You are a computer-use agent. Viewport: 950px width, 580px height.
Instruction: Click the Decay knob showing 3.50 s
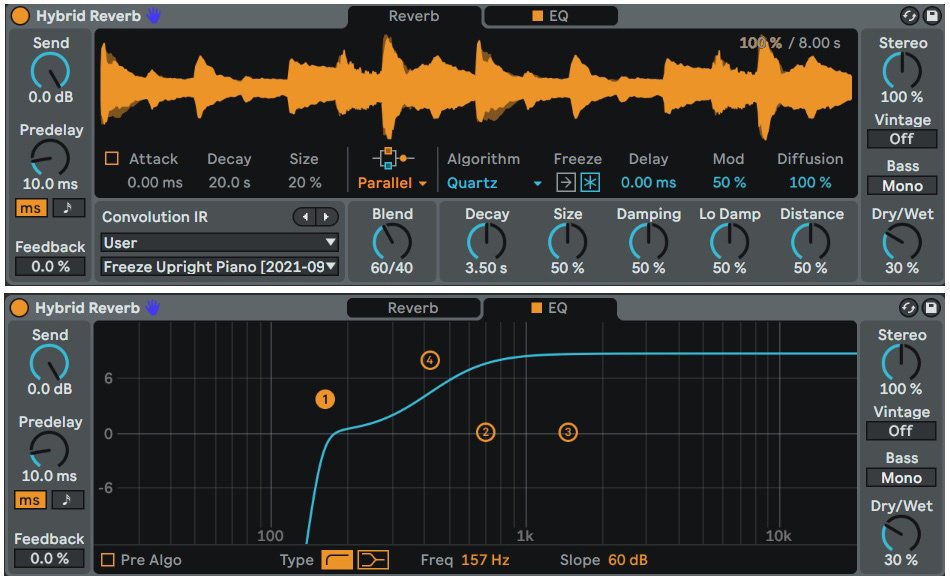487,242
